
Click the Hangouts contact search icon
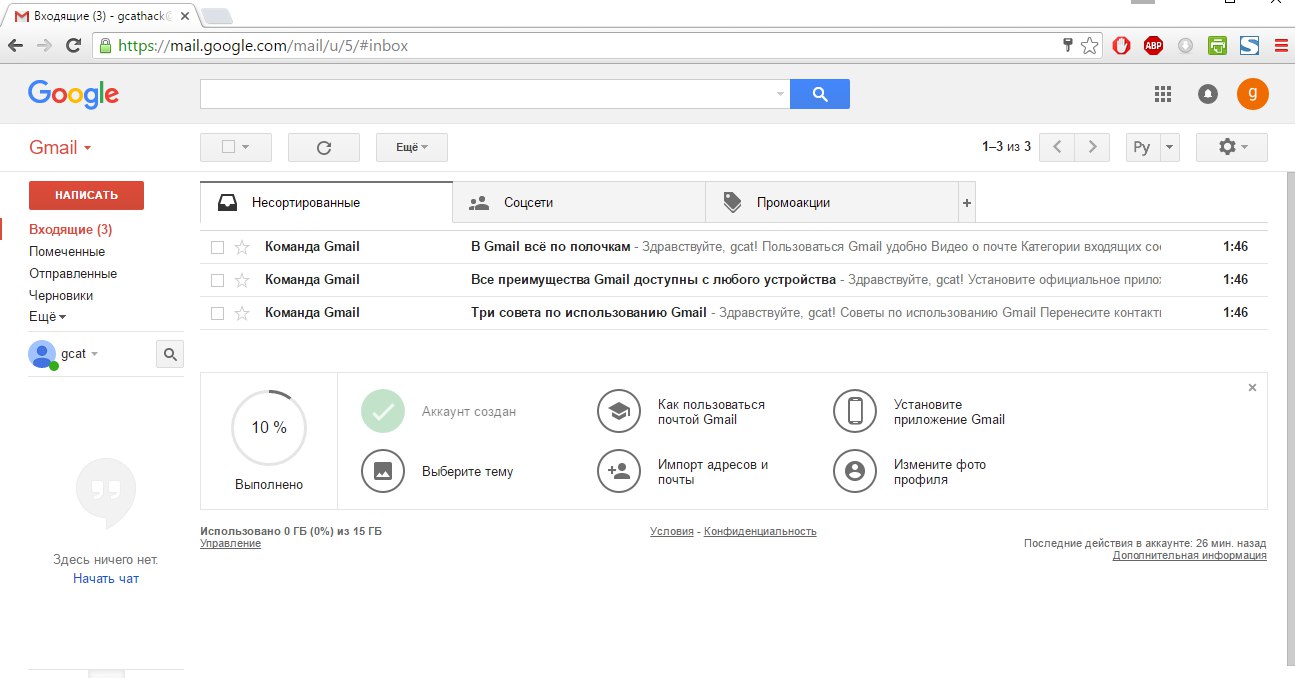point(170,354)
